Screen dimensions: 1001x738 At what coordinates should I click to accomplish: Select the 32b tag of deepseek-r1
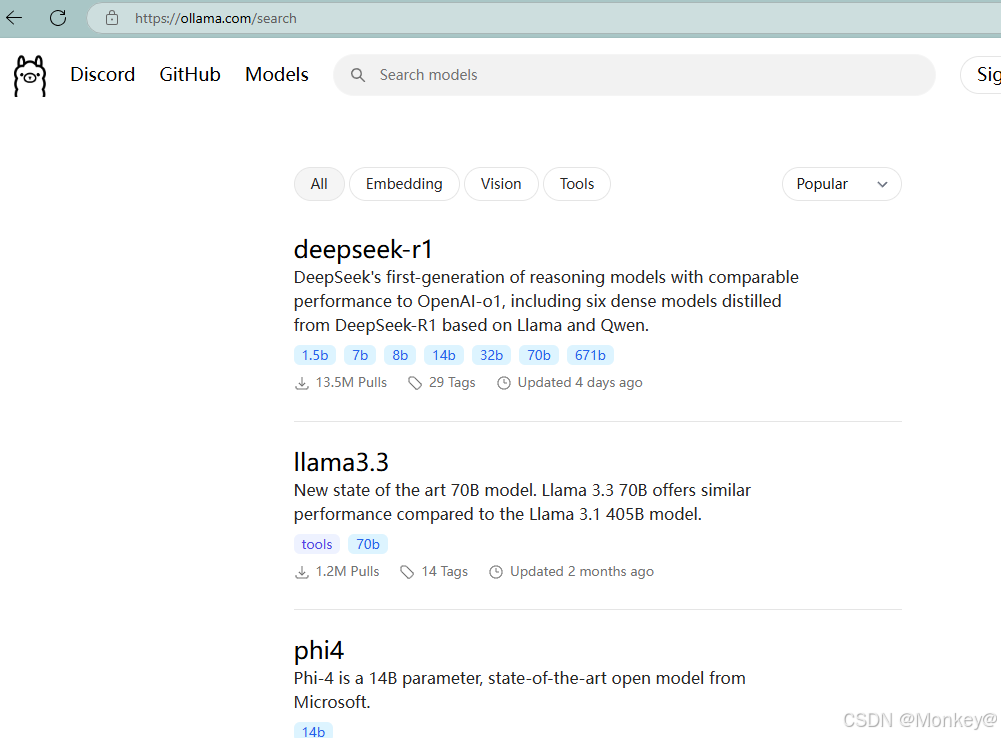pos(492,355)
